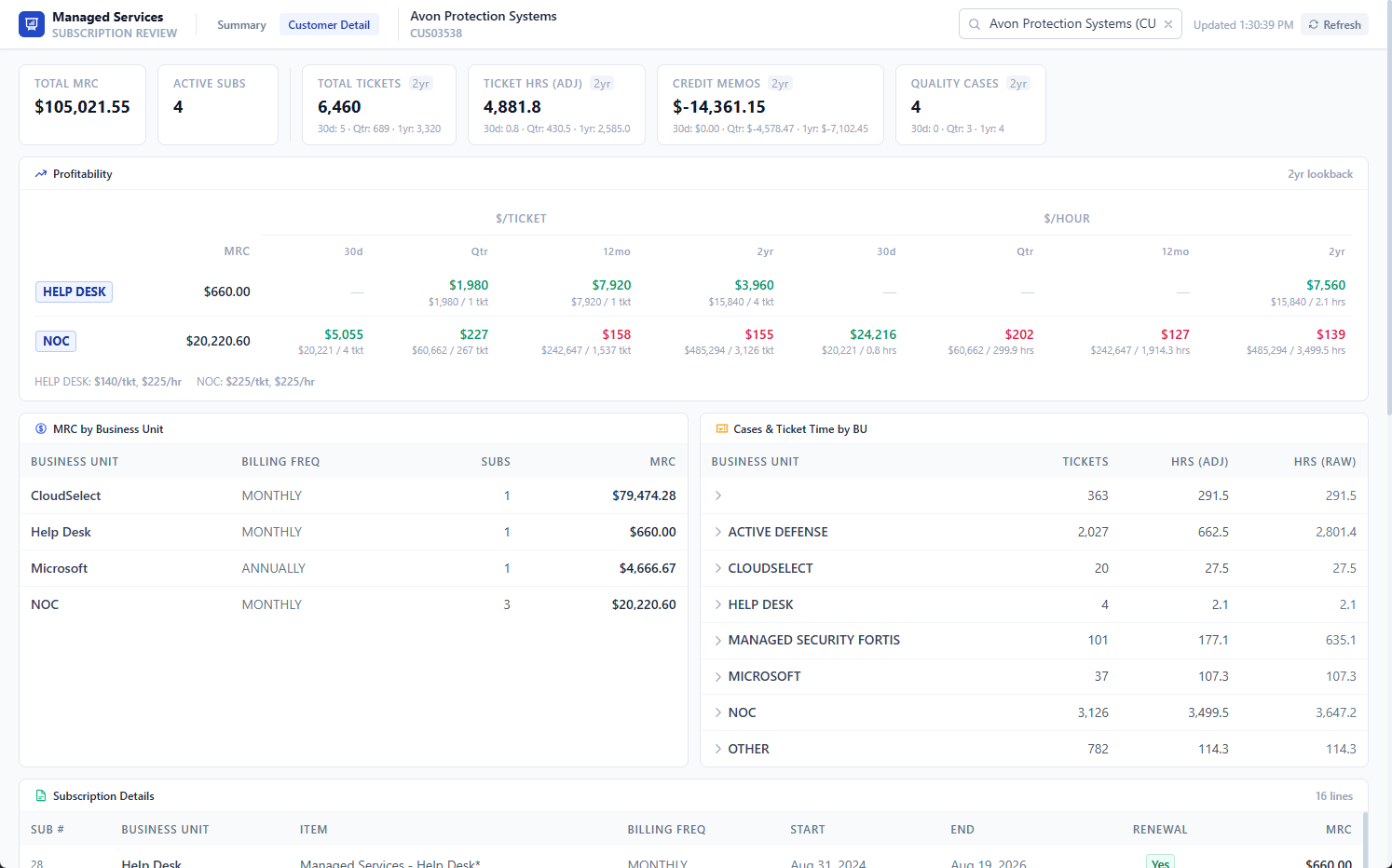The image size is (1392, 868).
Task: Click the search magnifier icon
Action: [975, 24]
